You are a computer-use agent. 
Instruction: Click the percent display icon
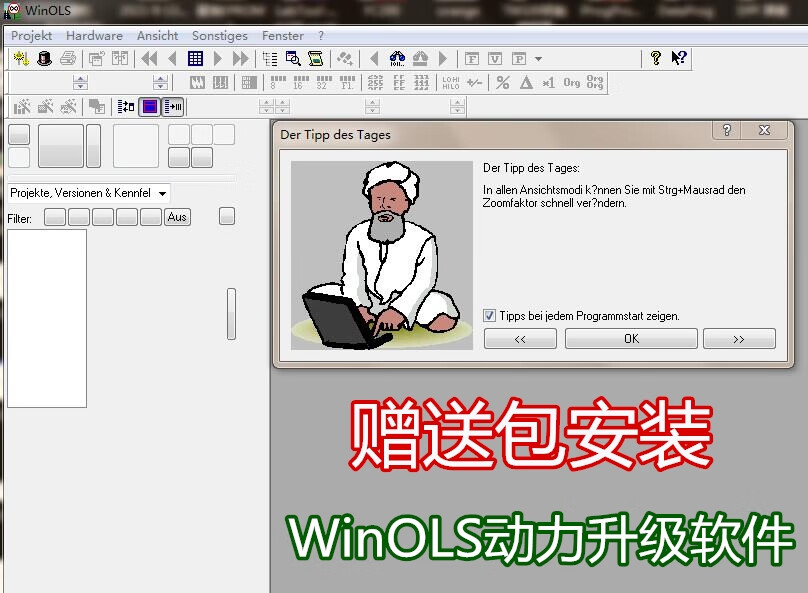(x=503, y=83)
